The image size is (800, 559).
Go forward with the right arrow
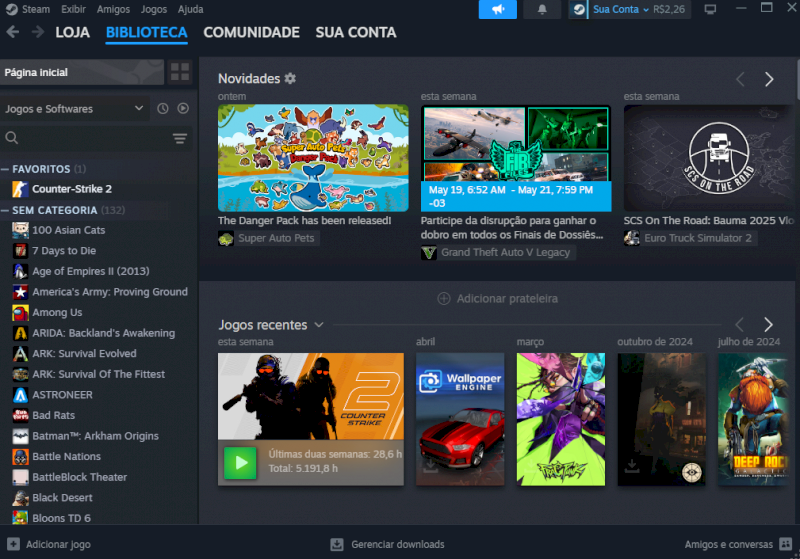(x=38, y=32)
